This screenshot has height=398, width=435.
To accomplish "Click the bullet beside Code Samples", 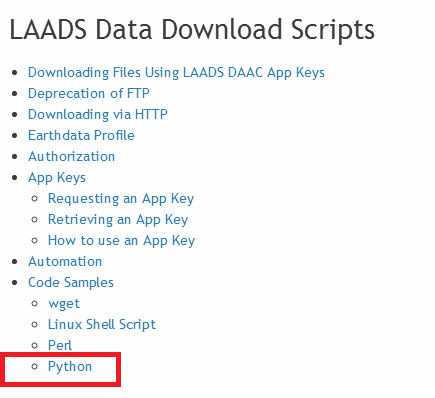I will click(x=14, y=283).
